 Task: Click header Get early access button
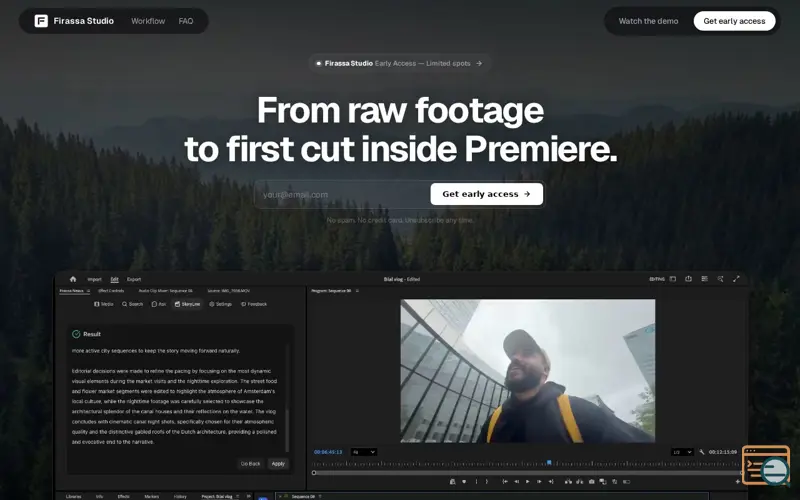[x=734, y=21]
